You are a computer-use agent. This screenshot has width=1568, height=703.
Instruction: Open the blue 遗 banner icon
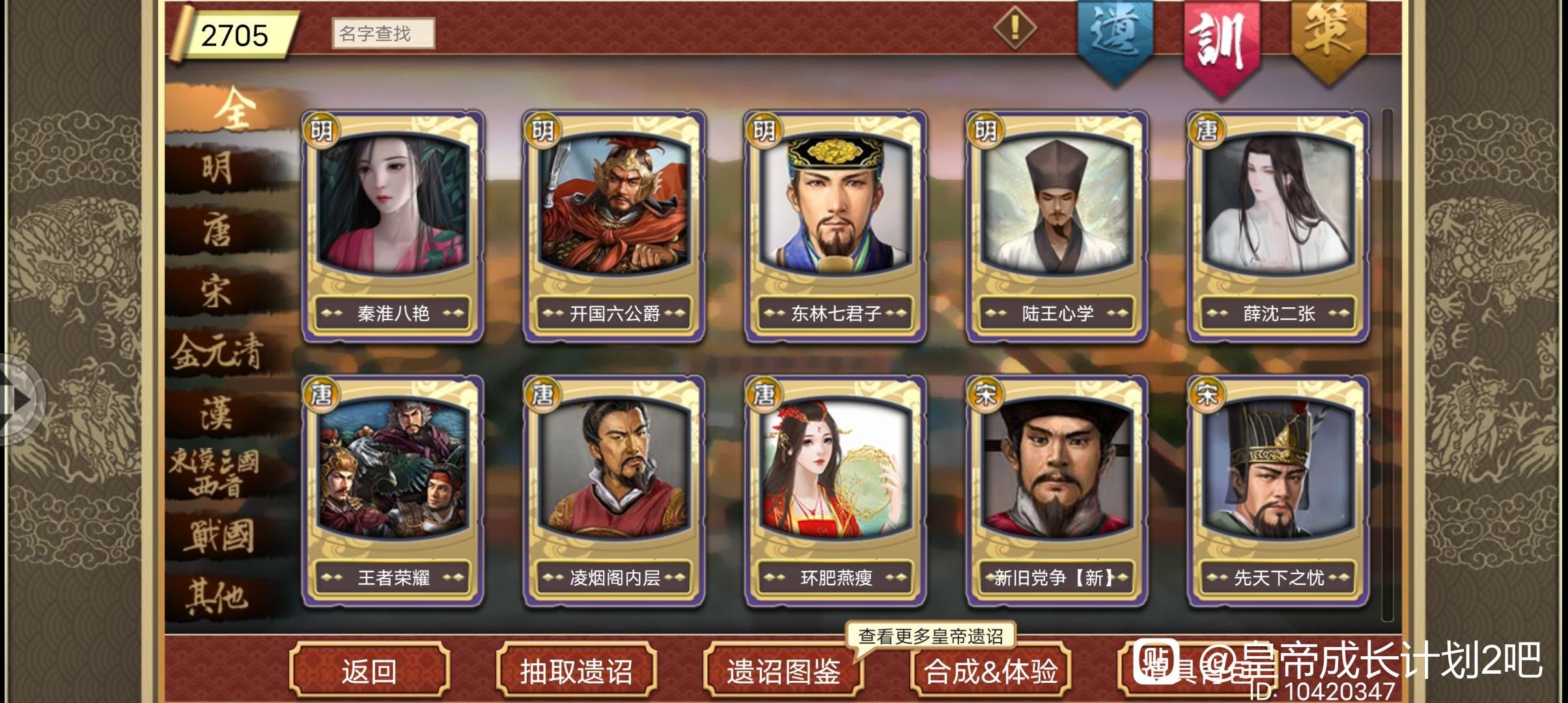tap(1115, 40)
